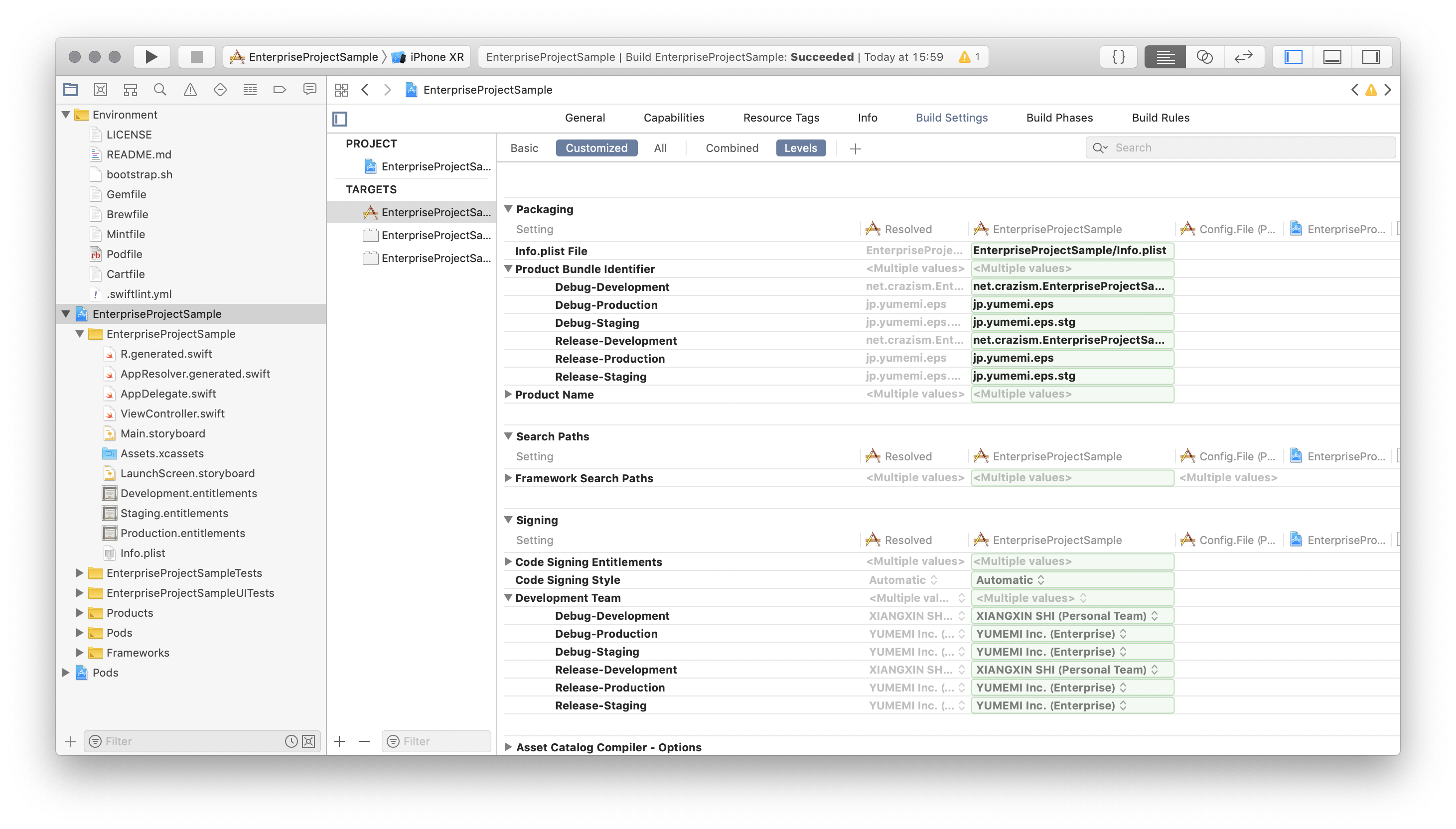Click the build warning indicator in status bar
This screenshot has height=829, width=1456.
pos(969,56)
